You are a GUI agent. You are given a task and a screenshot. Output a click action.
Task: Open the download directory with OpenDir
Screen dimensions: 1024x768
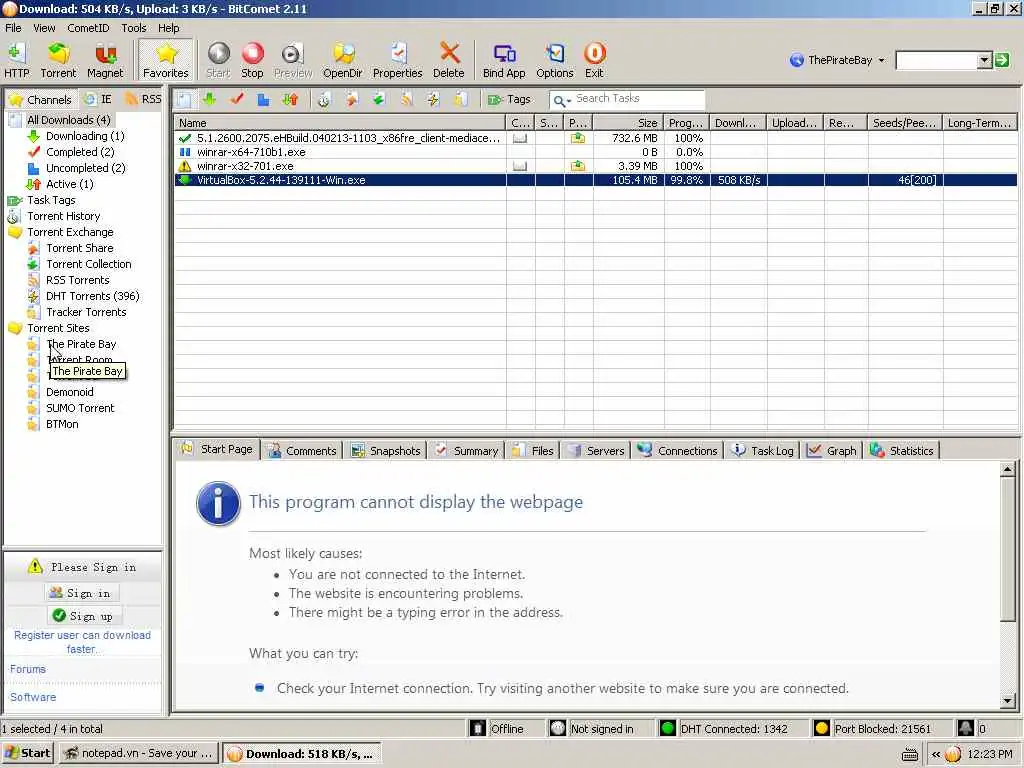tap(342, 60)
